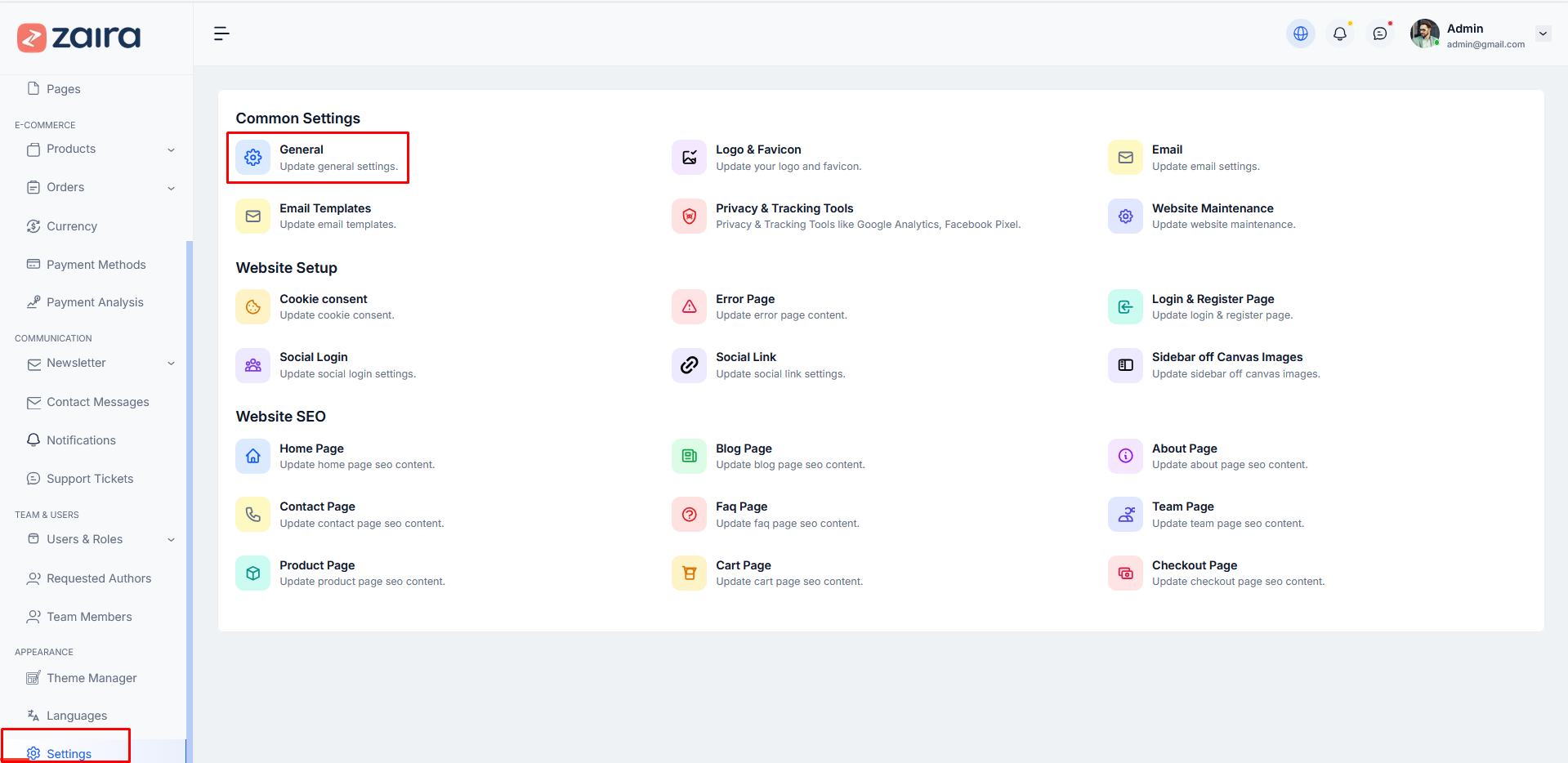The width and height of the screenshot is (1568, 763).
Task: Click the Error Page warning triangle icon
Action: point(689,307)
